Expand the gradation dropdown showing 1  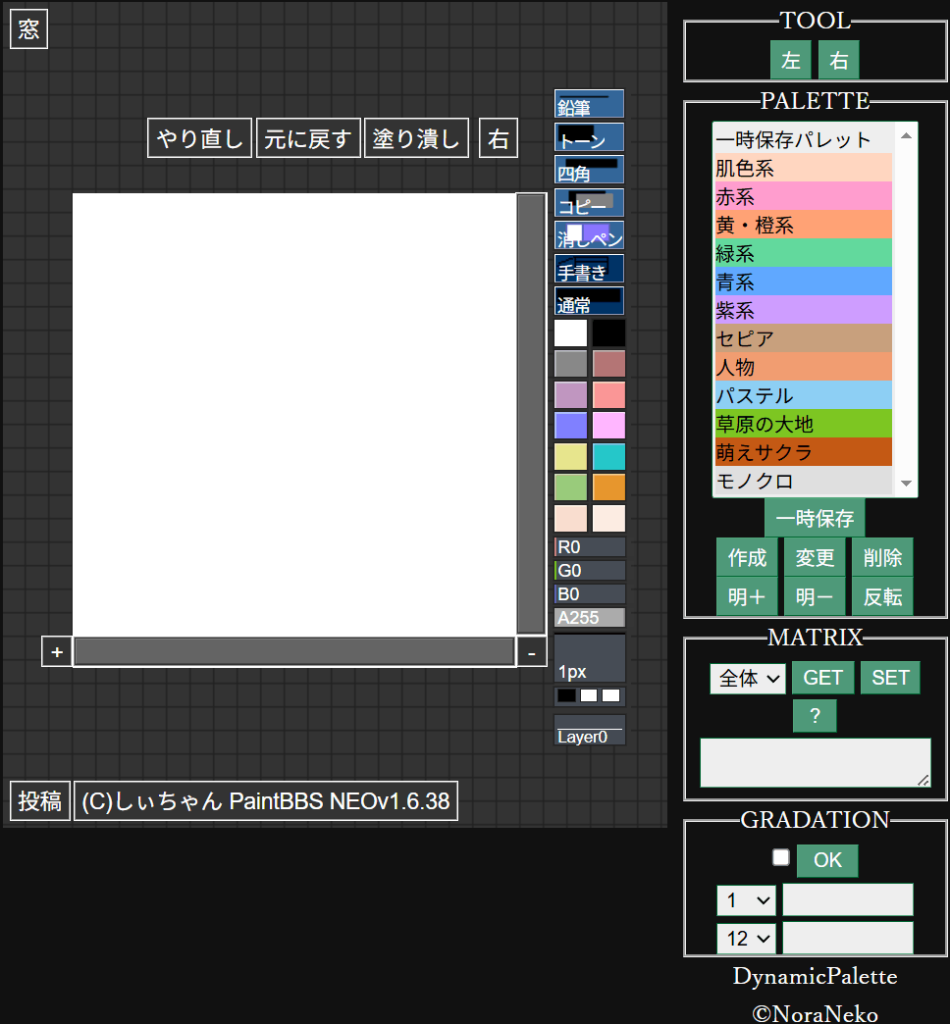tap(746, 900)
